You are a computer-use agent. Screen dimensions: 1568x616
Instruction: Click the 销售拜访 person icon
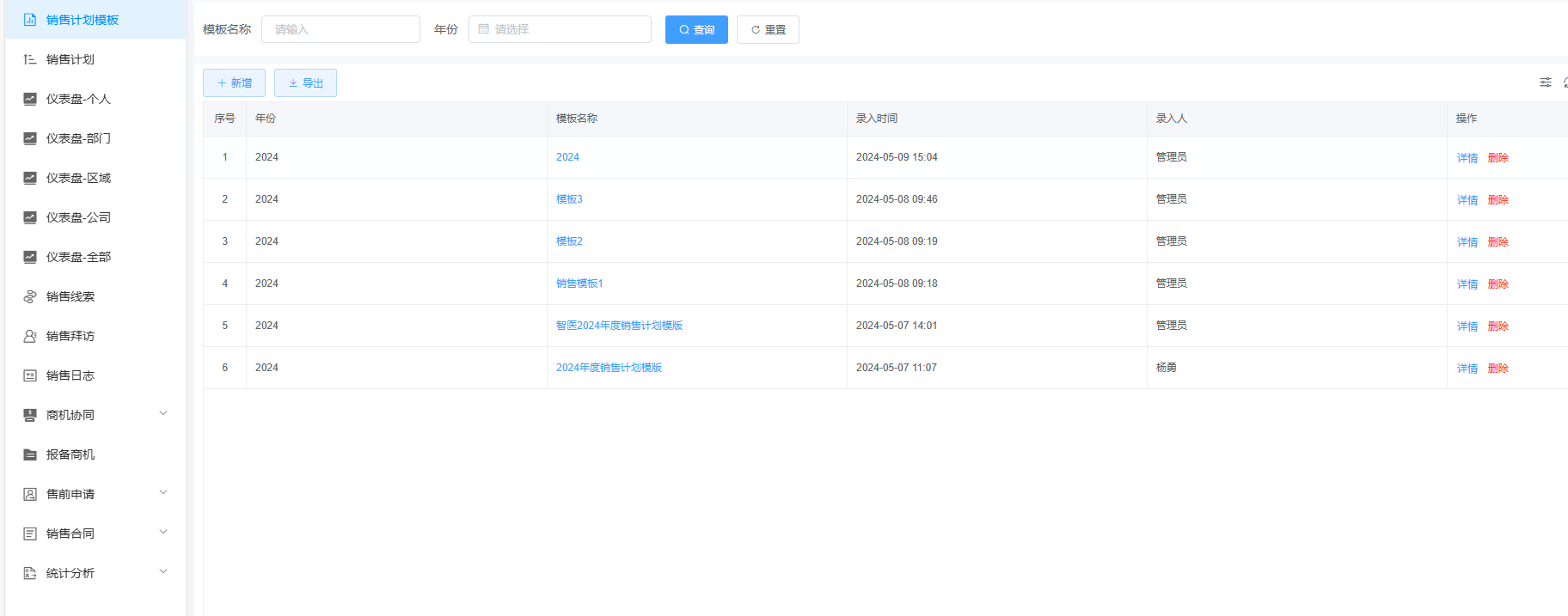coord(30,336)
